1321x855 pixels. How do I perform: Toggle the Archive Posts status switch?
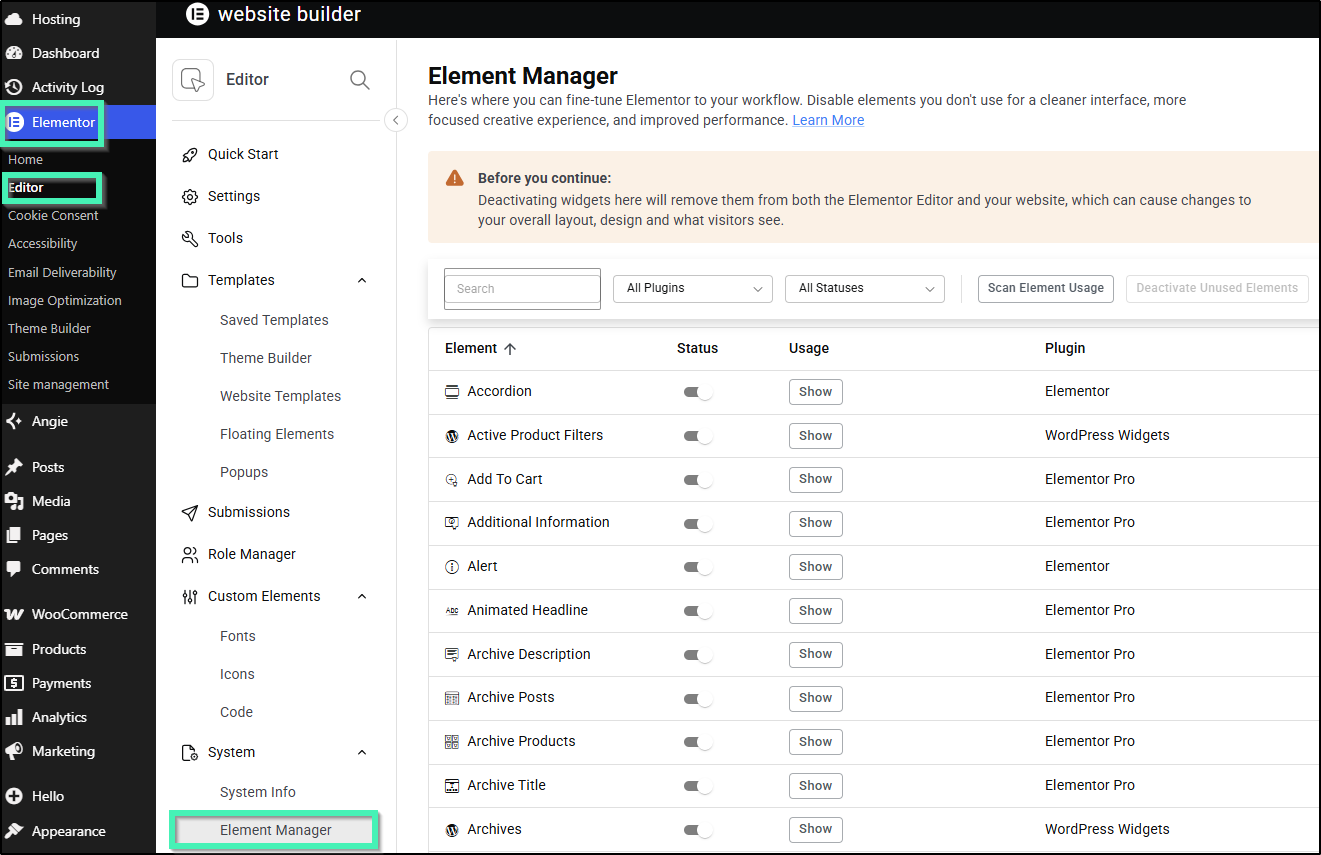(x=698, y=698)
